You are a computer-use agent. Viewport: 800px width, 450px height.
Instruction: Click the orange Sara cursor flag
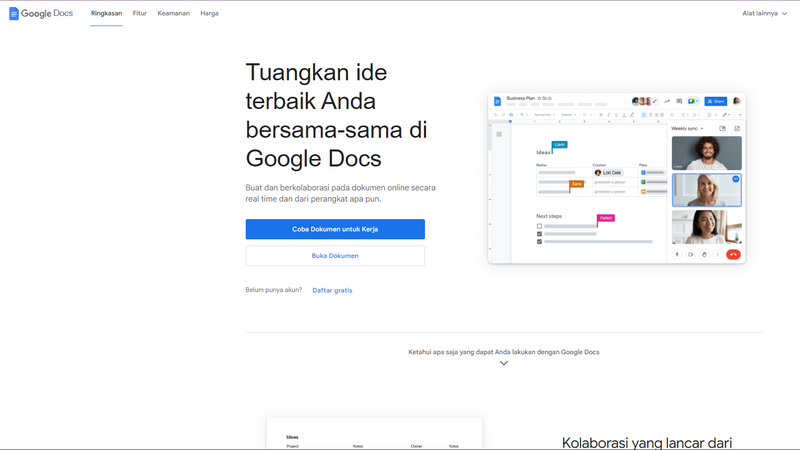tap(577, 184)
